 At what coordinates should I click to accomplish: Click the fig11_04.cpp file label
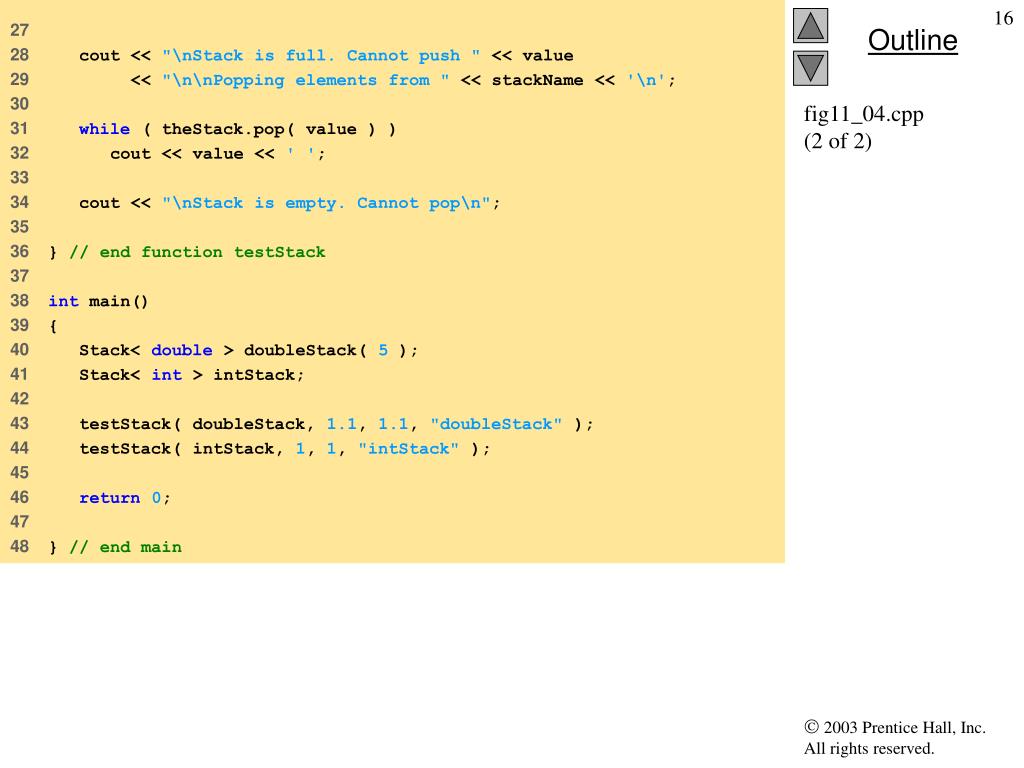coord(863,114)
